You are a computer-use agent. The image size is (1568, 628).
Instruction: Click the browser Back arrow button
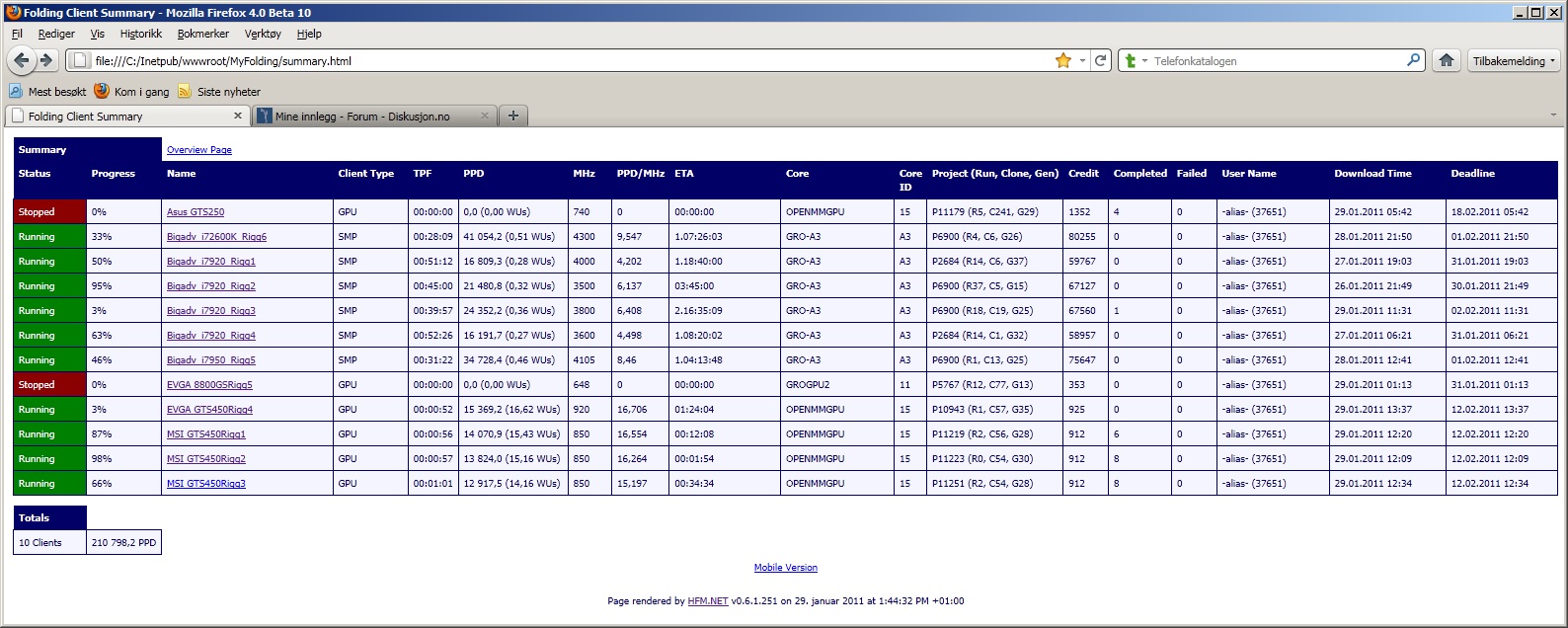click(x=22, y=60)
